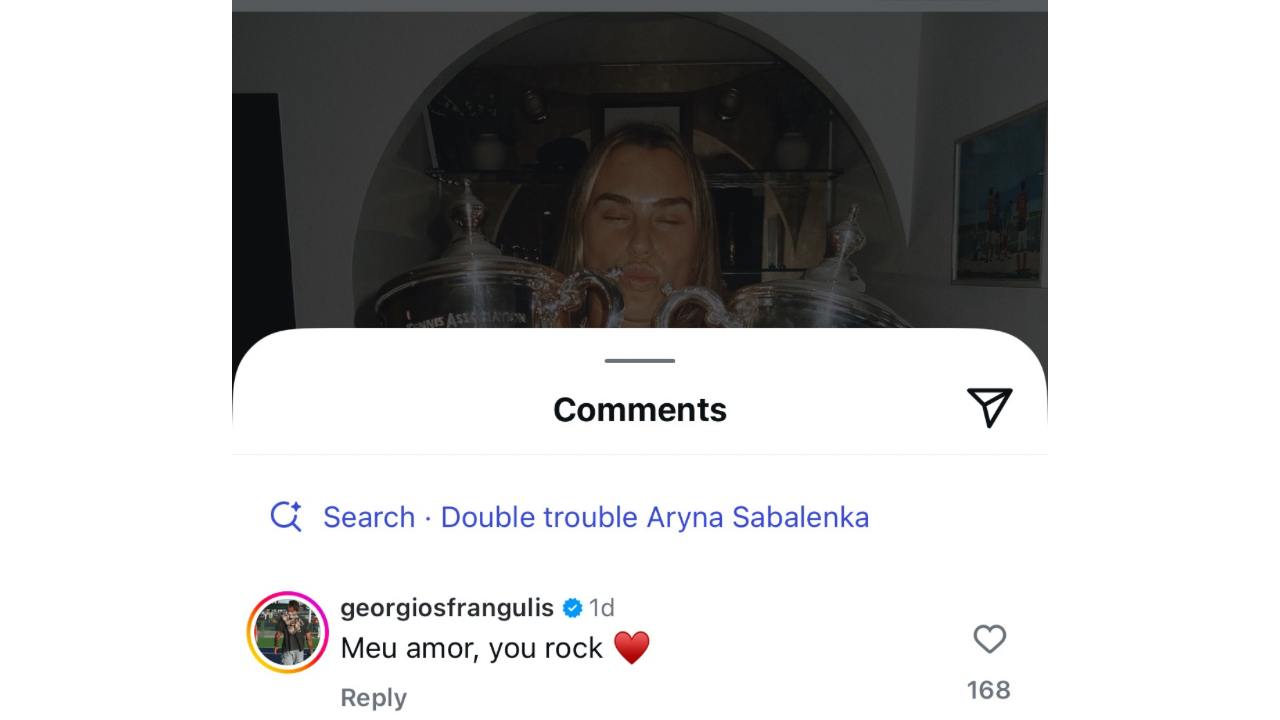The image size is (1280, 720).
Task: Reply to the "Meu amor" comment
Action: click(x=373, y=697)
